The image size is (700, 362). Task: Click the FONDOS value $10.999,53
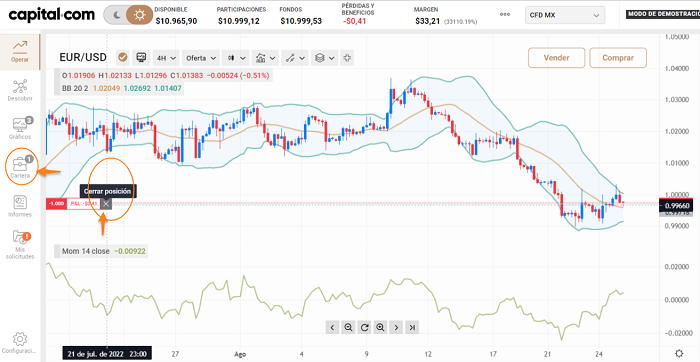click(x=301, y=21)
